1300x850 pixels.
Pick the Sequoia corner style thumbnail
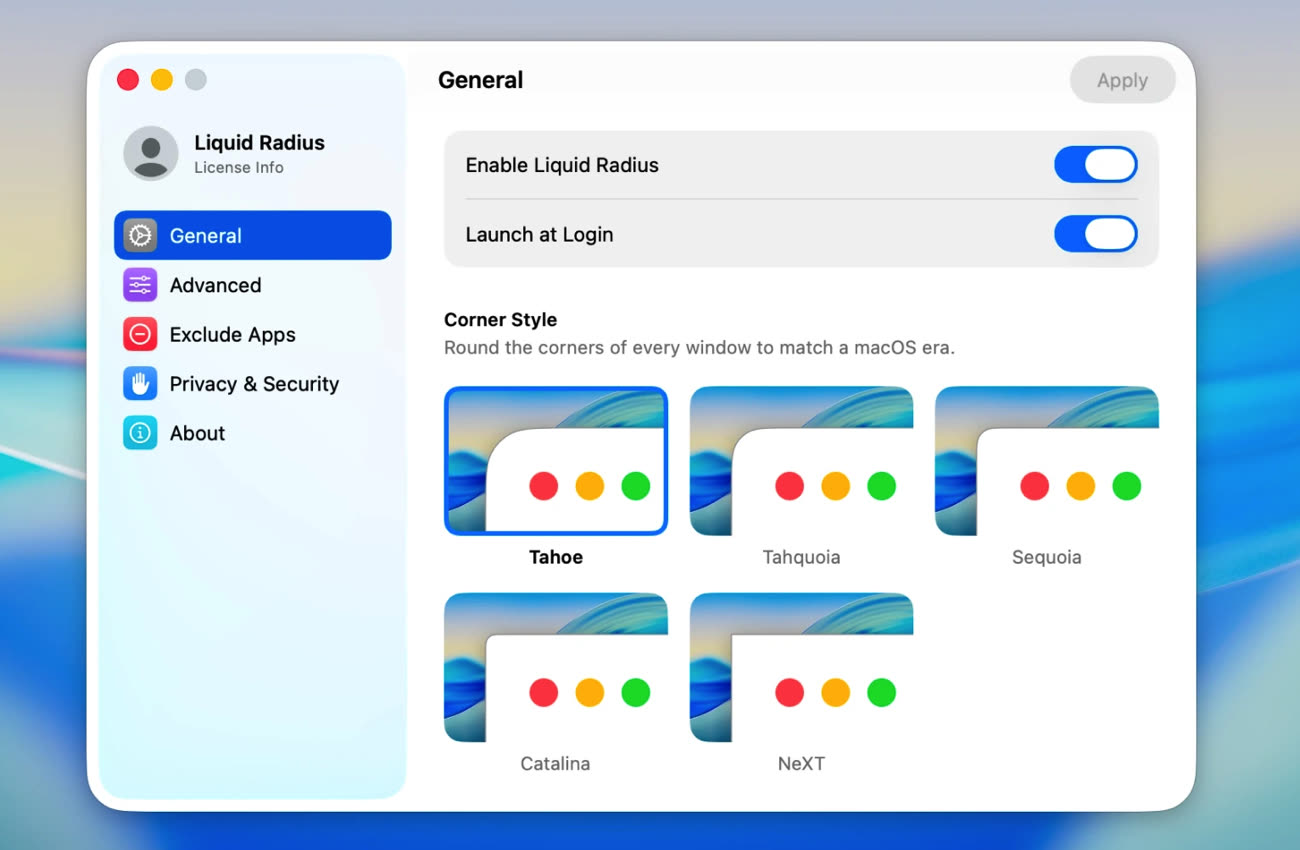coord(1047,461)
